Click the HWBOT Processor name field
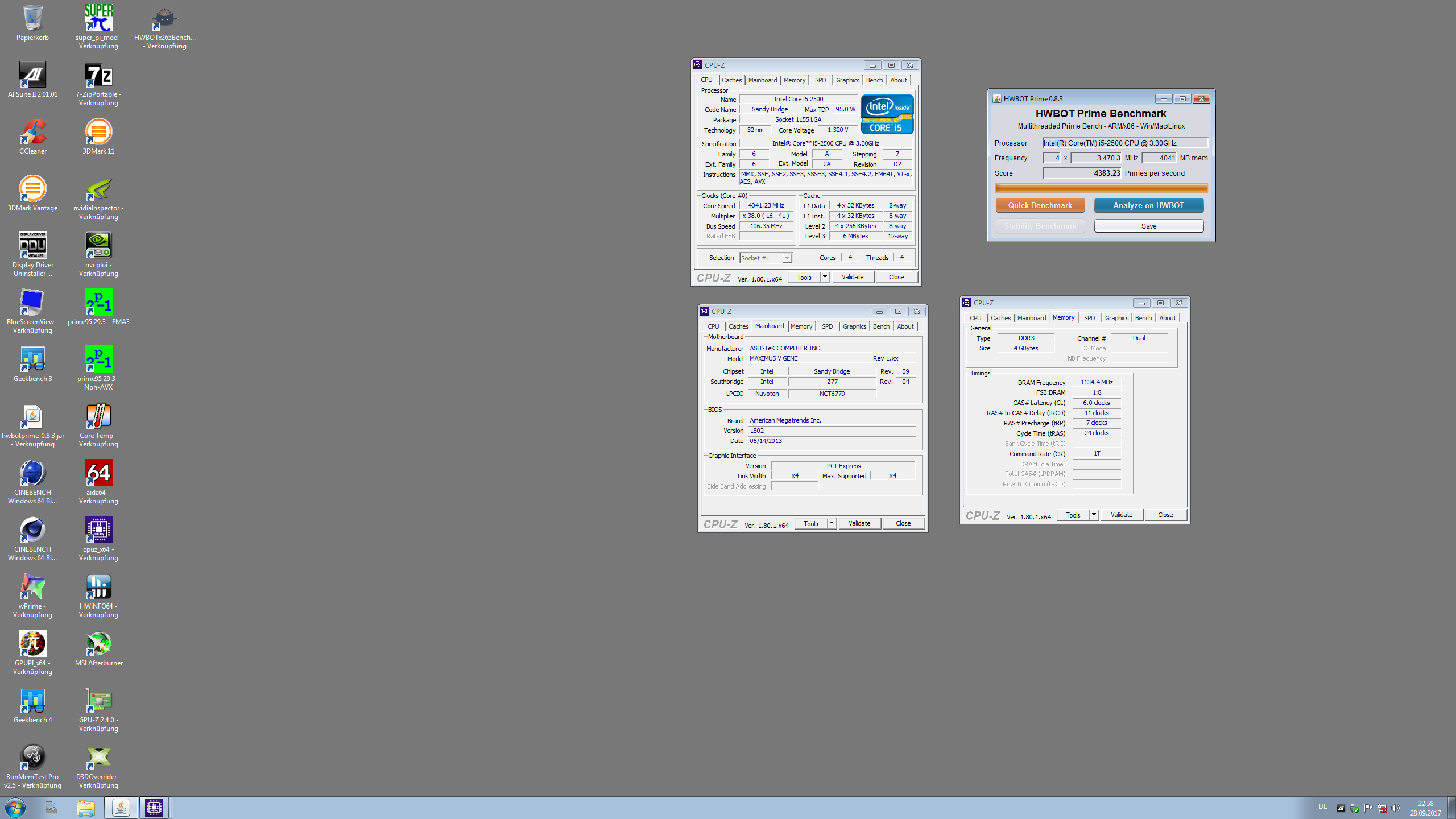The image size is (1456, 819). pos(1125,143)
